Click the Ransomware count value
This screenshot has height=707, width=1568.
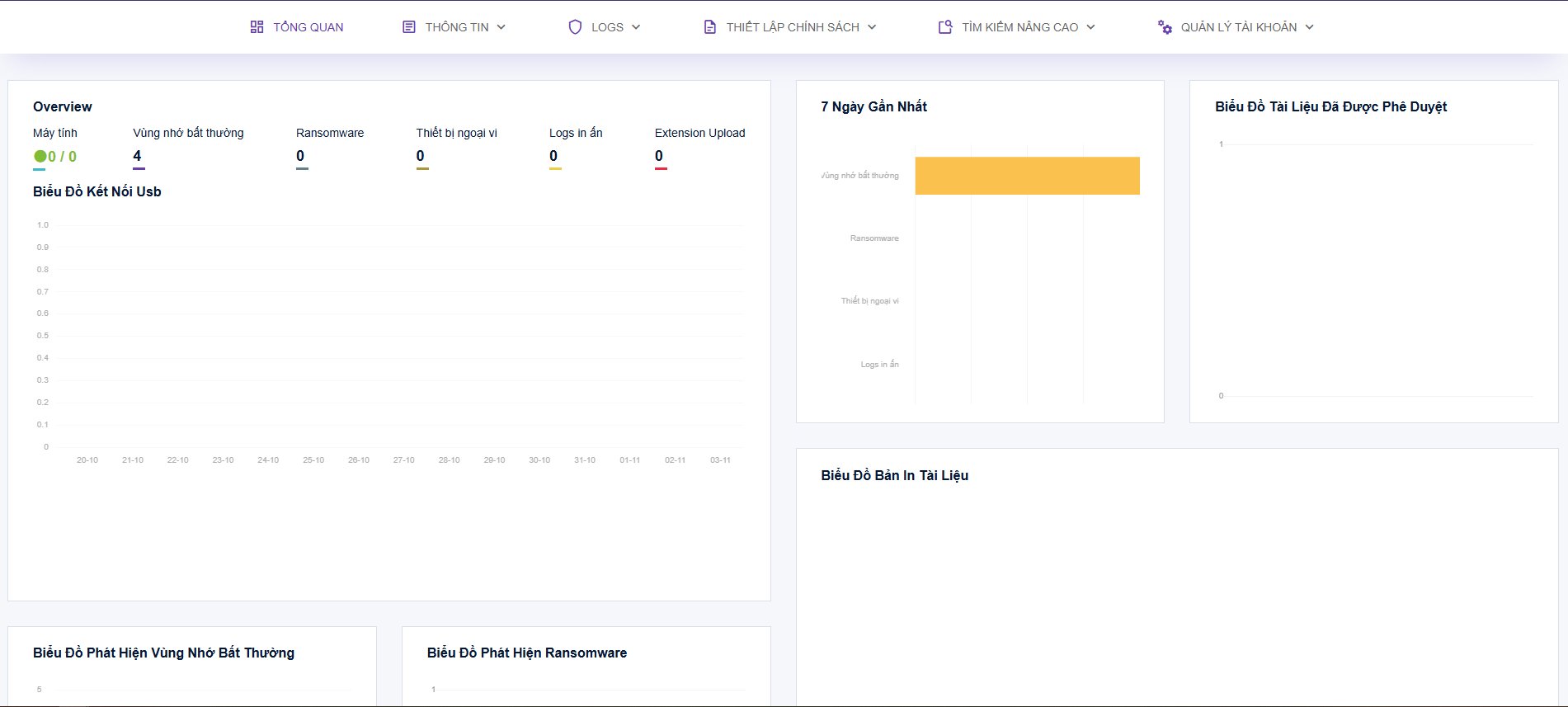click(300, 156)
